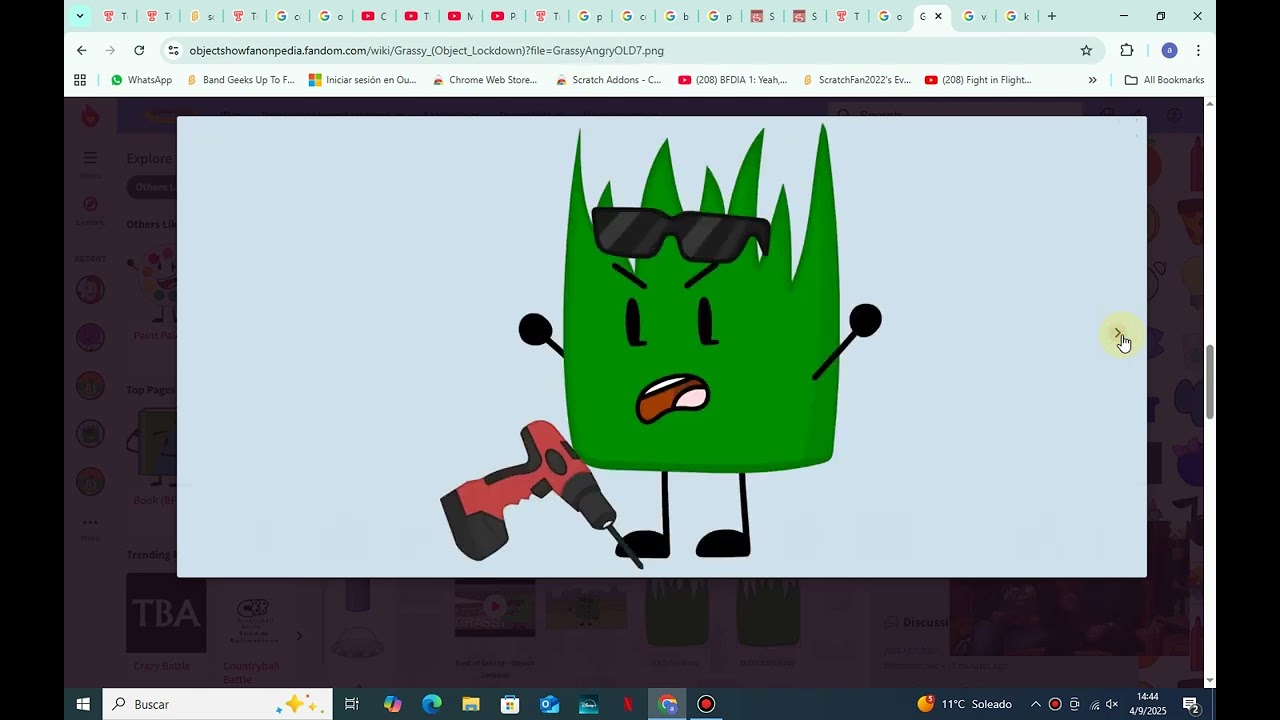Open the All Bookmarks folder
Screen dimensions: 1280x720
[1164, 80]
